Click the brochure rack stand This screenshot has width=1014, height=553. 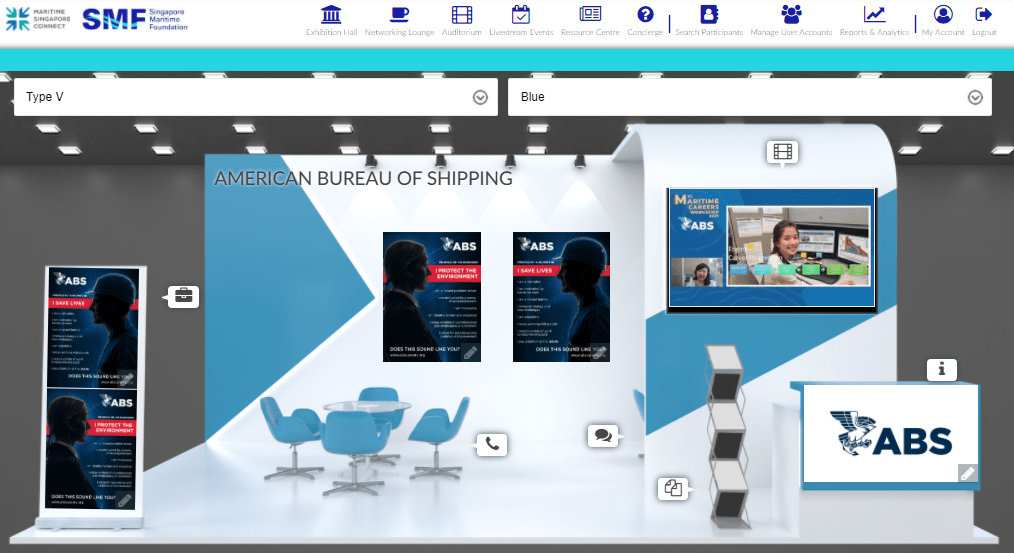click(x=727, y=437)
